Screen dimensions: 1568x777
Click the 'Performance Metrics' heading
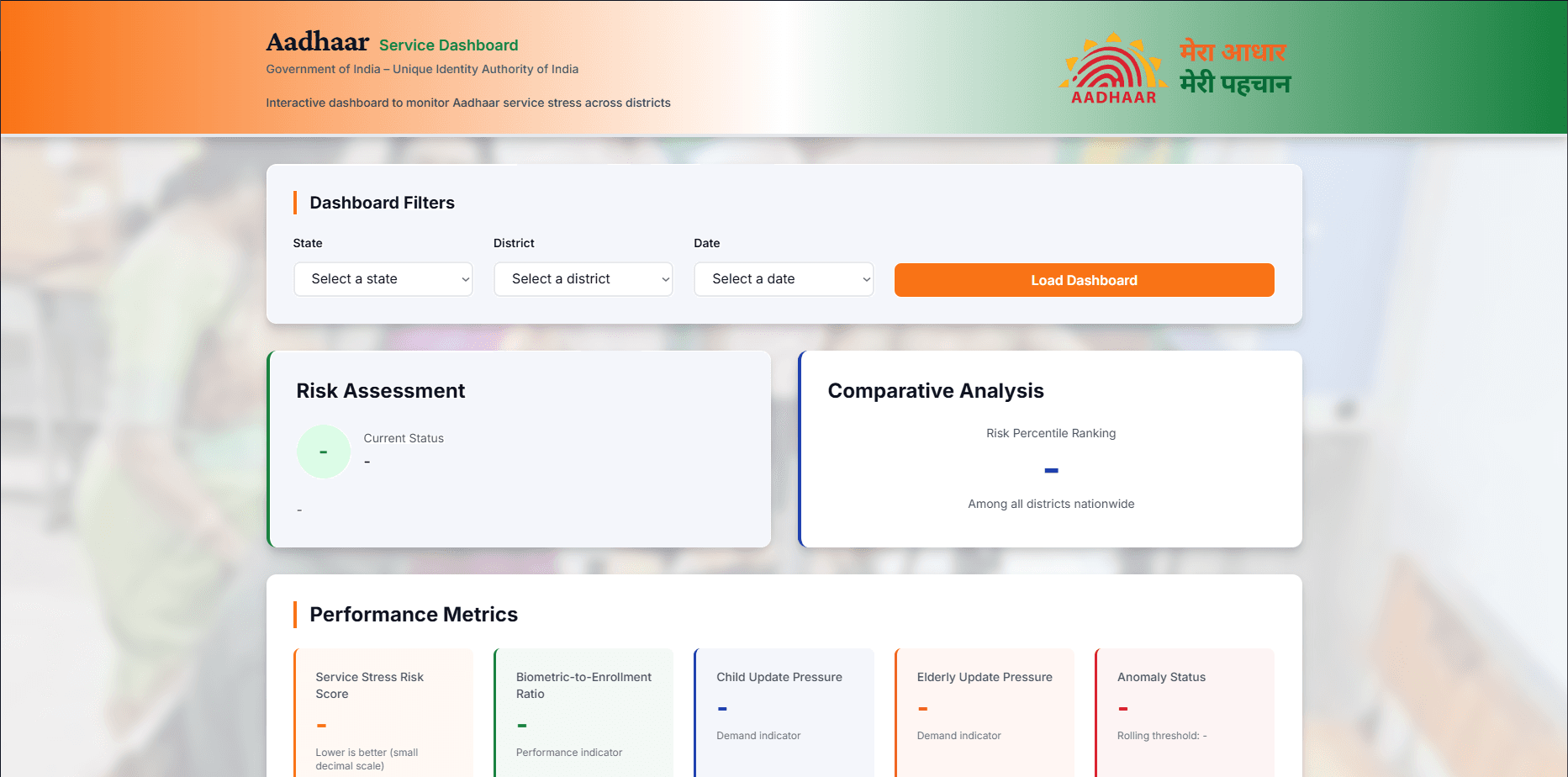coord(414,615)
